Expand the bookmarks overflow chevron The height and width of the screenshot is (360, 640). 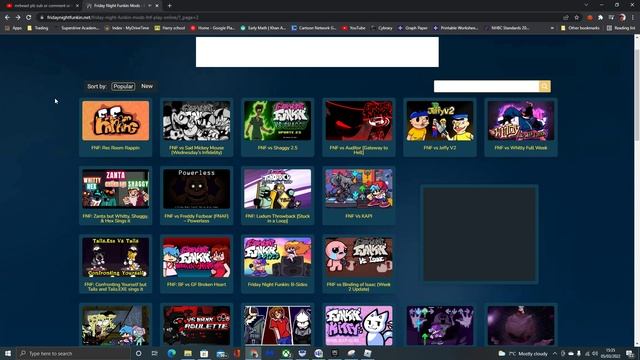552,28
